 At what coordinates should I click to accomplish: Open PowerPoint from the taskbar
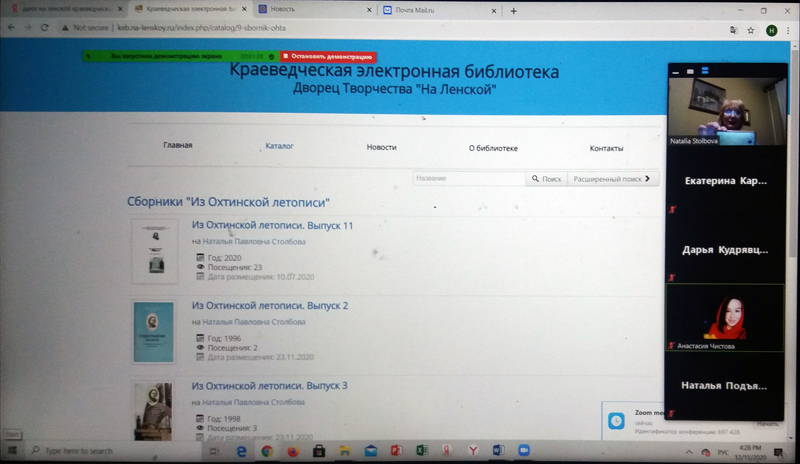[x=396, y=451]
